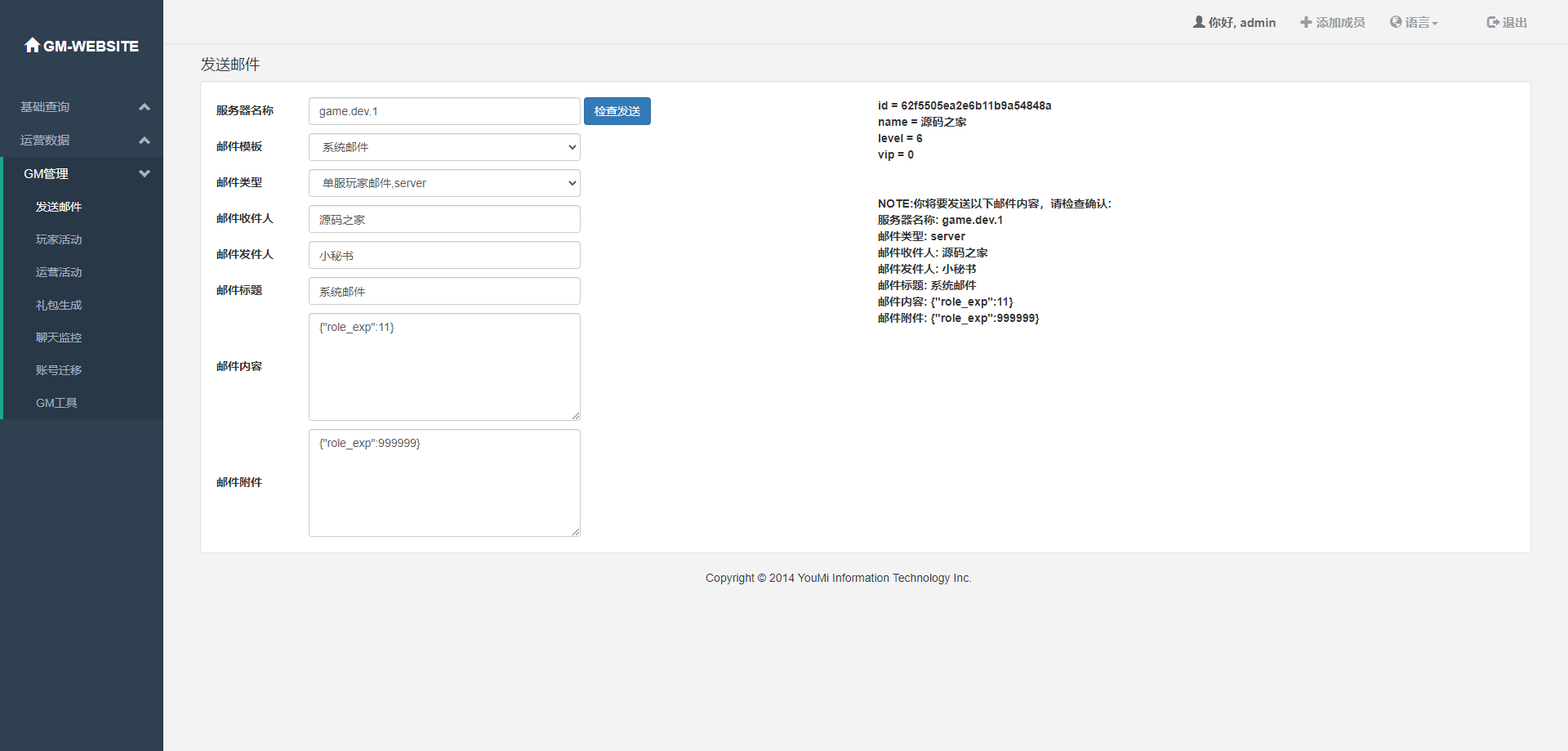Viewport: 1568px width, 751px height.
Task: Click inside the 邮件附件 textarea
Action: (444, 483)
